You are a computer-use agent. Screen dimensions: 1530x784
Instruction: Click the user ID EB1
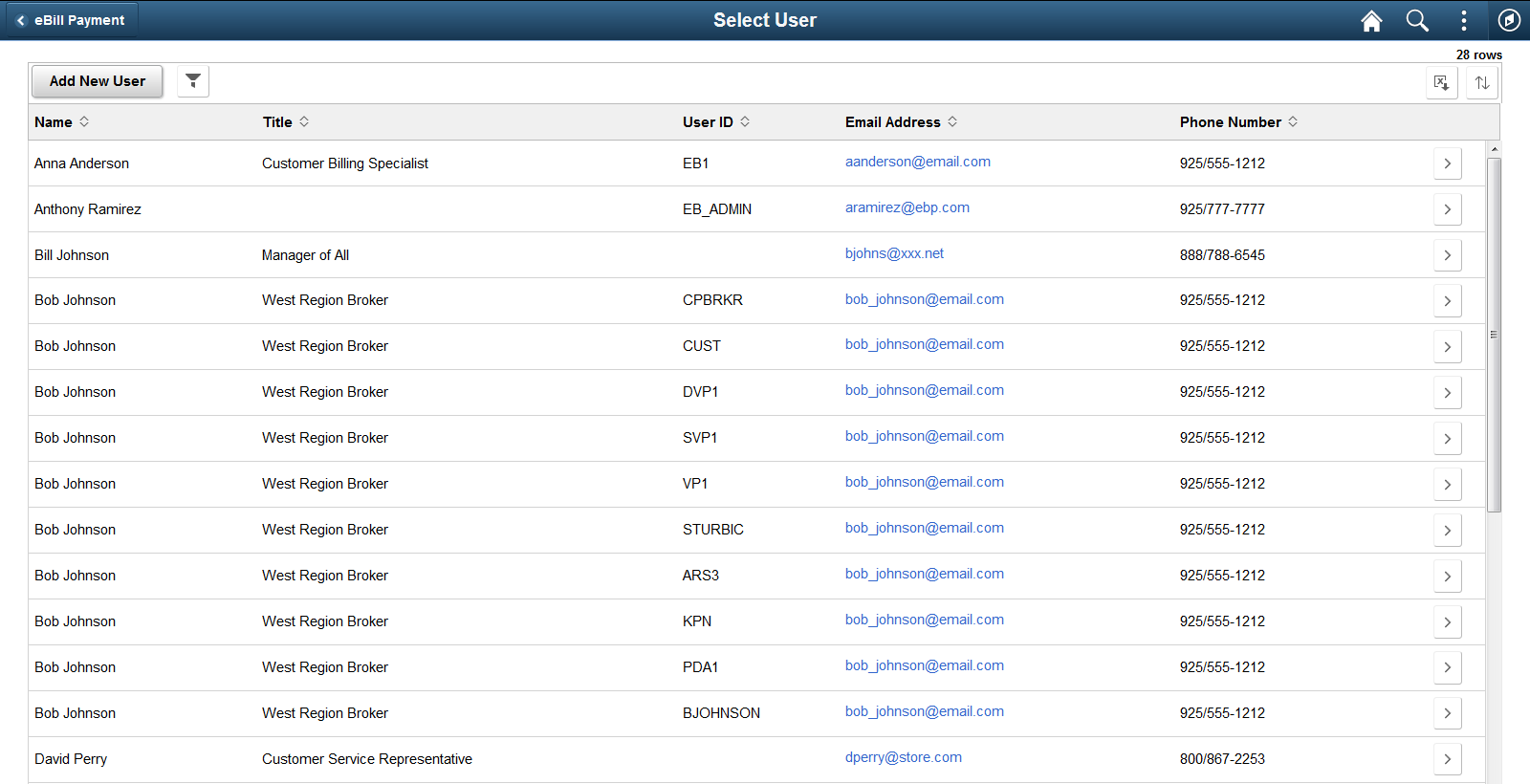[696, 163]
